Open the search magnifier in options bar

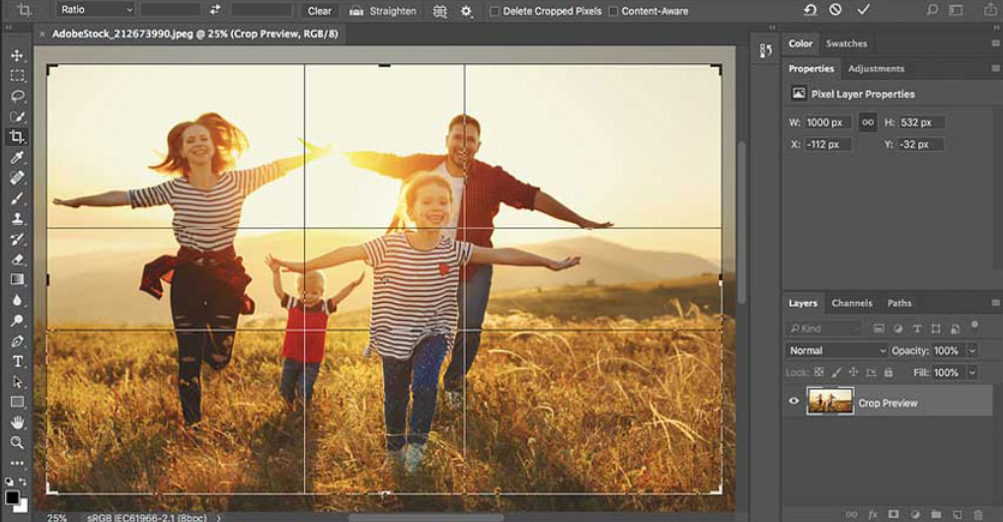933,10
